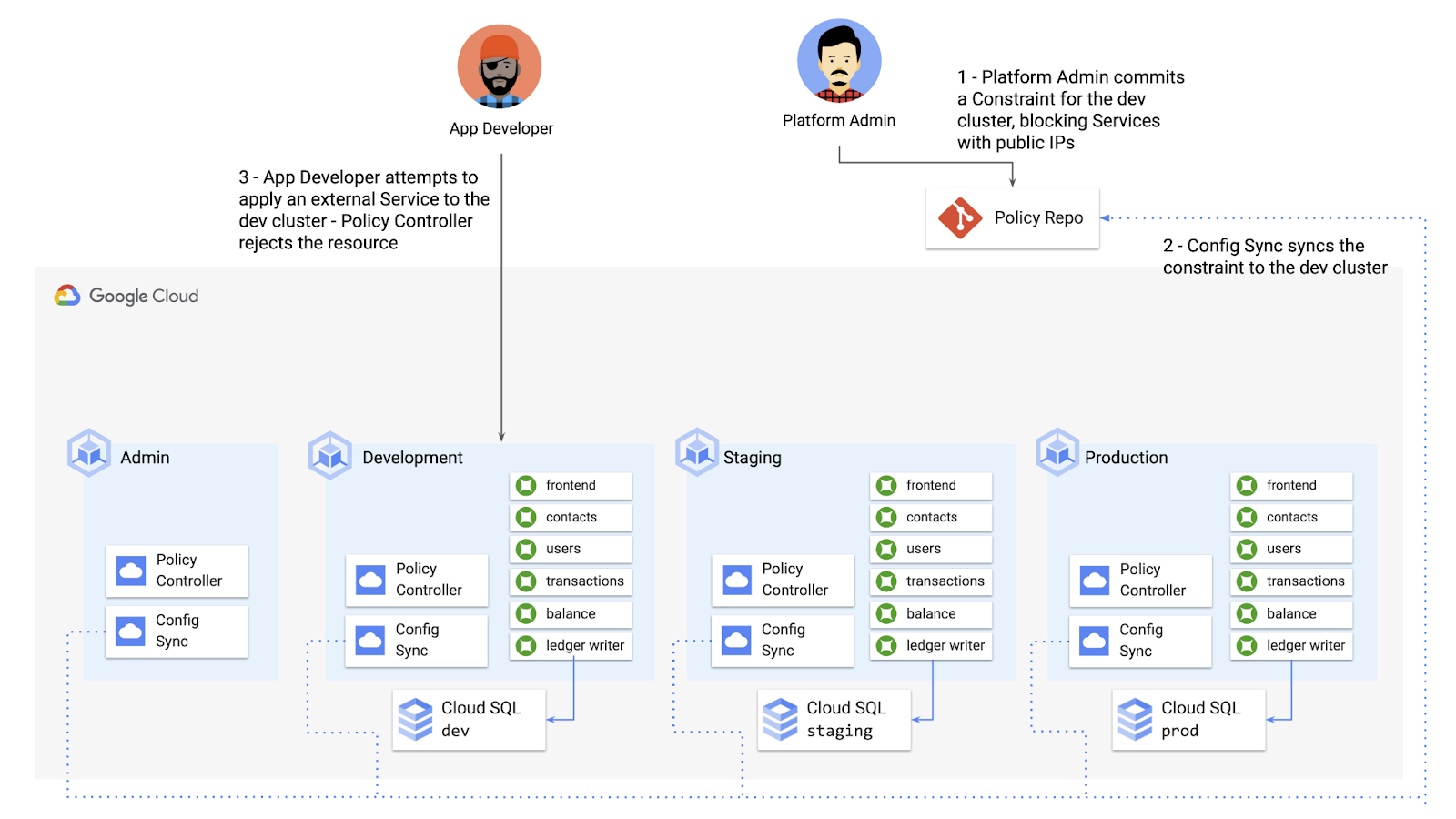Select Development transactions service box

point(571,581)
